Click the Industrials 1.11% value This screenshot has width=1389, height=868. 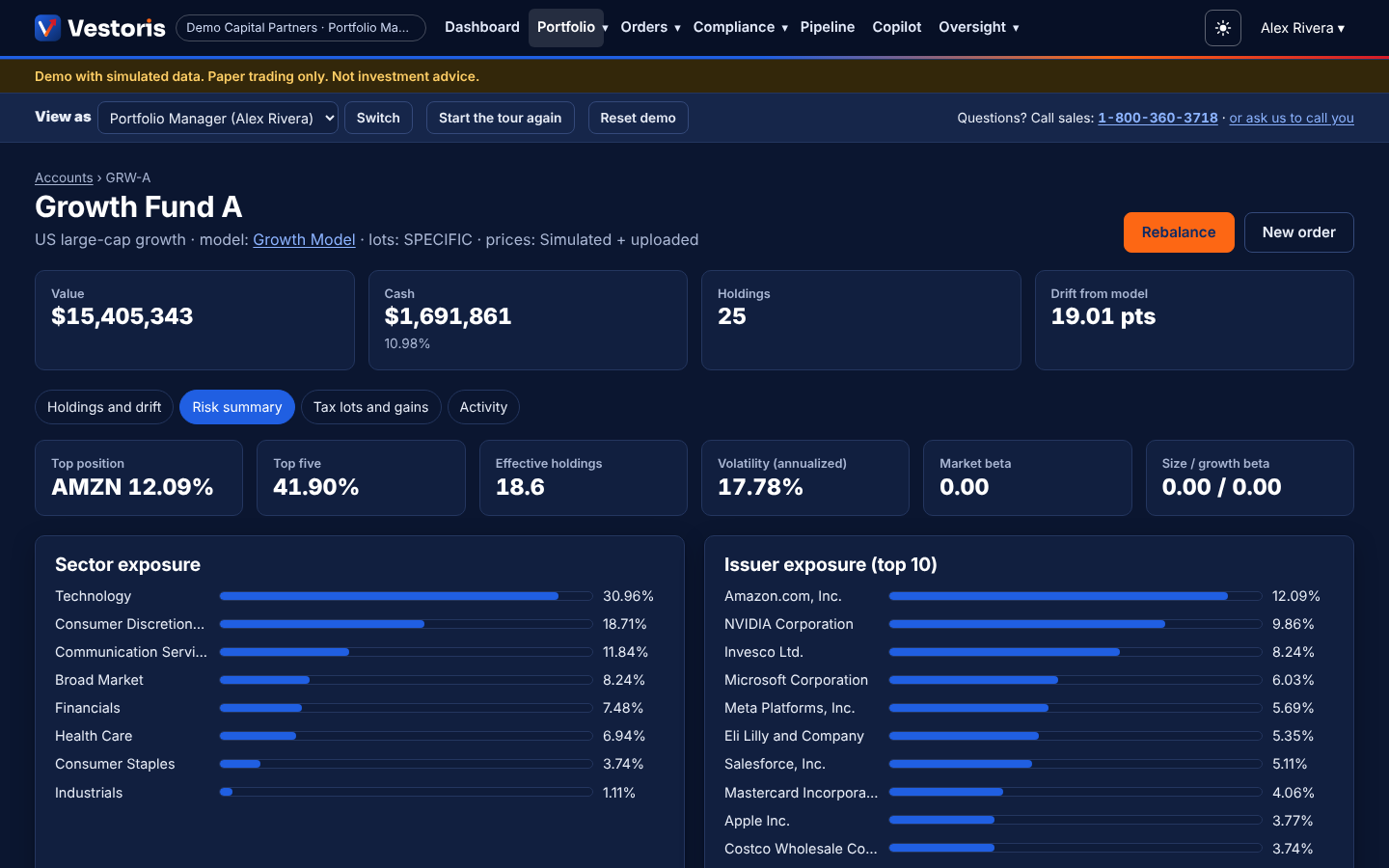[x=619, y=793]
